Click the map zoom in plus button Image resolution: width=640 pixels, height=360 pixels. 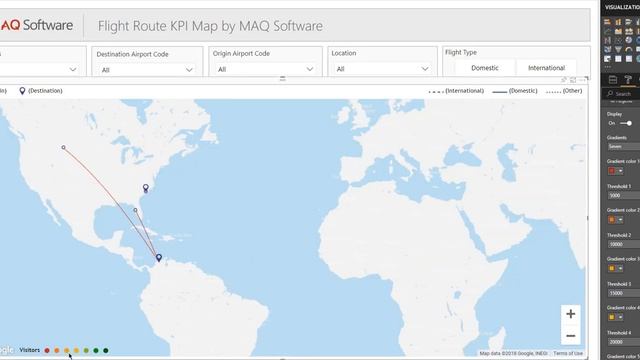coord(571,314)
